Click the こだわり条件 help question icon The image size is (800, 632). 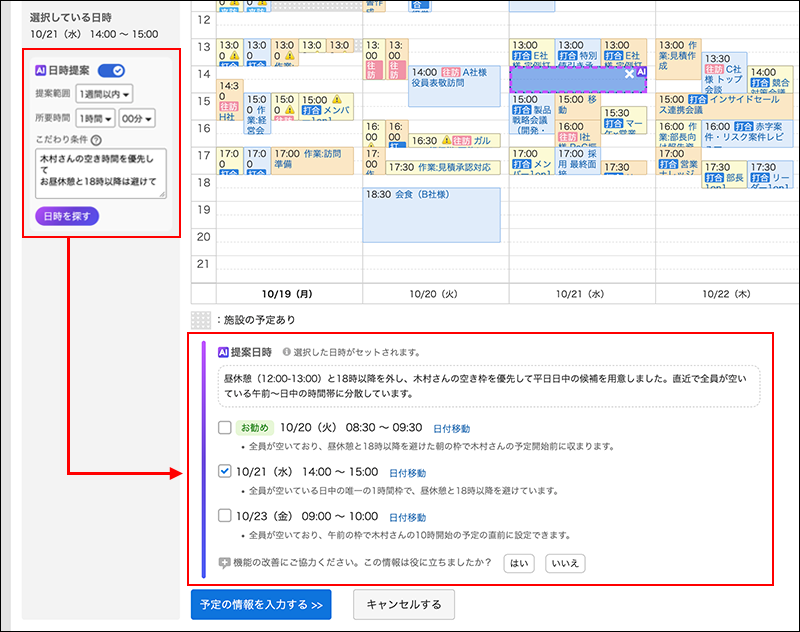coord(96,140)
